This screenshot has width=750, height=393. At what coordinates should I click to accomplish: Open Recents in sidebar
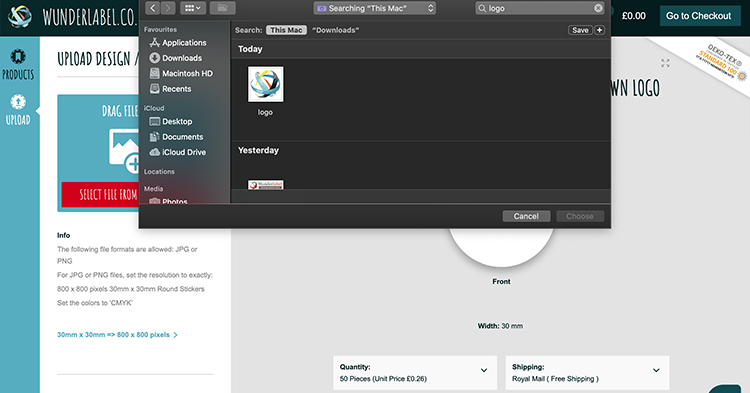[x=170, y=88]
